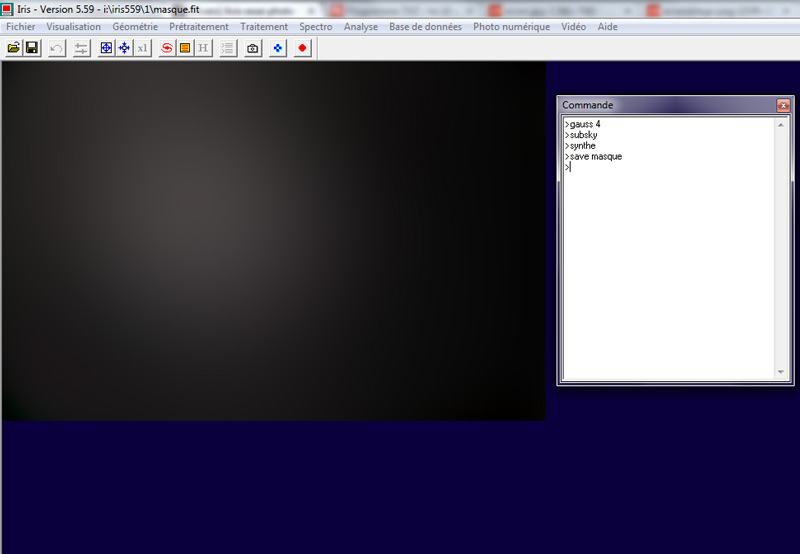
Task: Click the orange square toolbar icon
Action: 185,48
